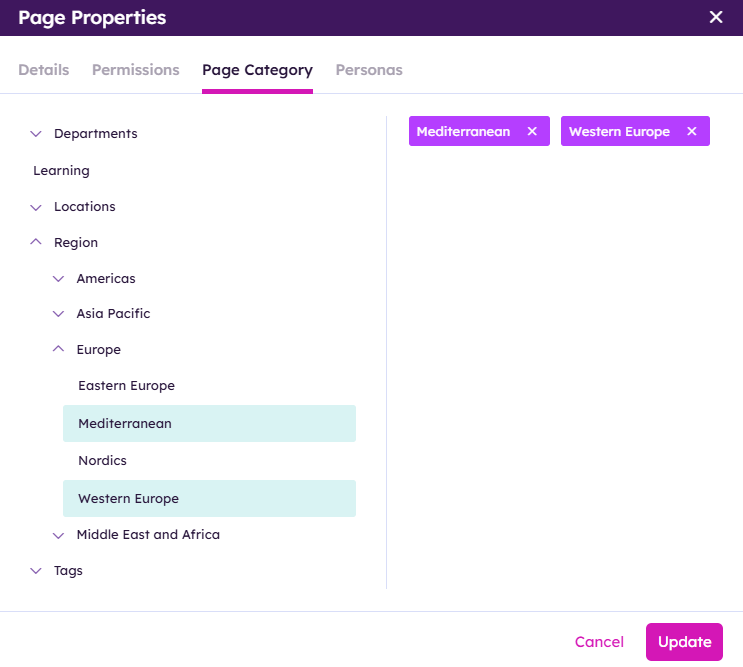The height and width of the screenshot is (667, 743).
Task: Close the Page Properties dialog
Action: pos(715,17)
